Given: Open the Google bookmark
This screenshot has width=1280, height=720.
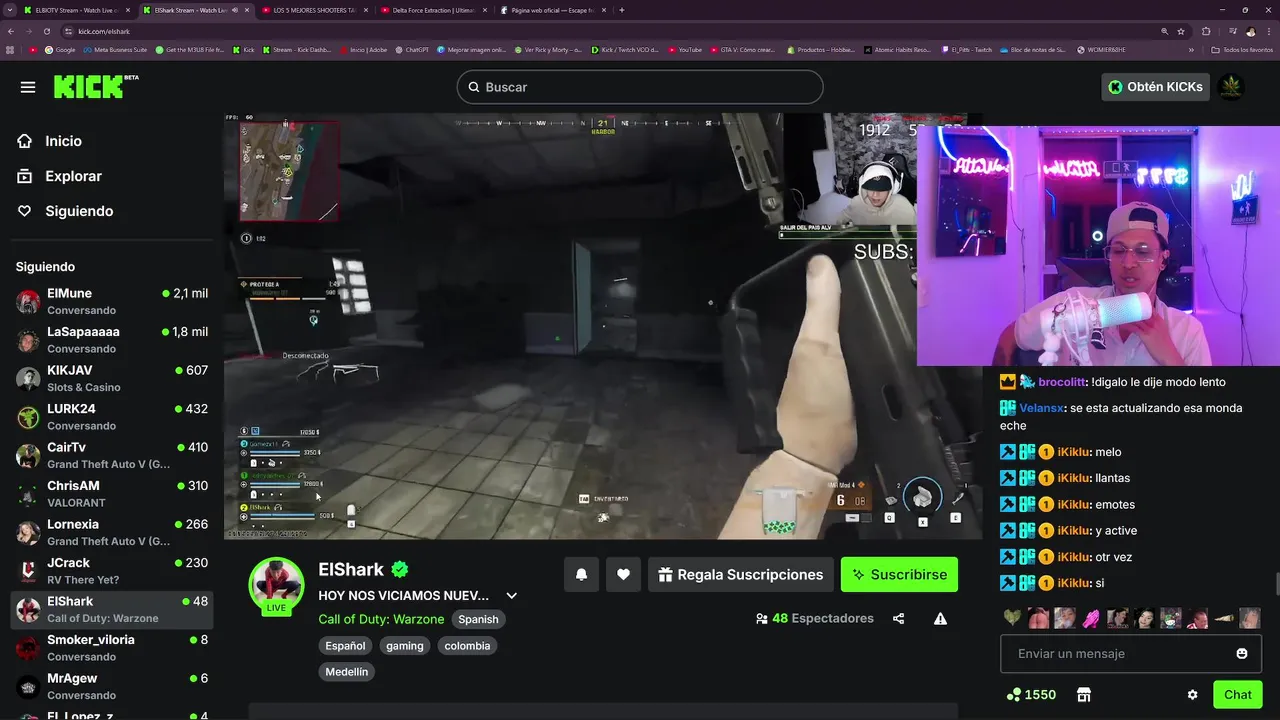Looking at the screenshot, I should (x=59, y=49).
